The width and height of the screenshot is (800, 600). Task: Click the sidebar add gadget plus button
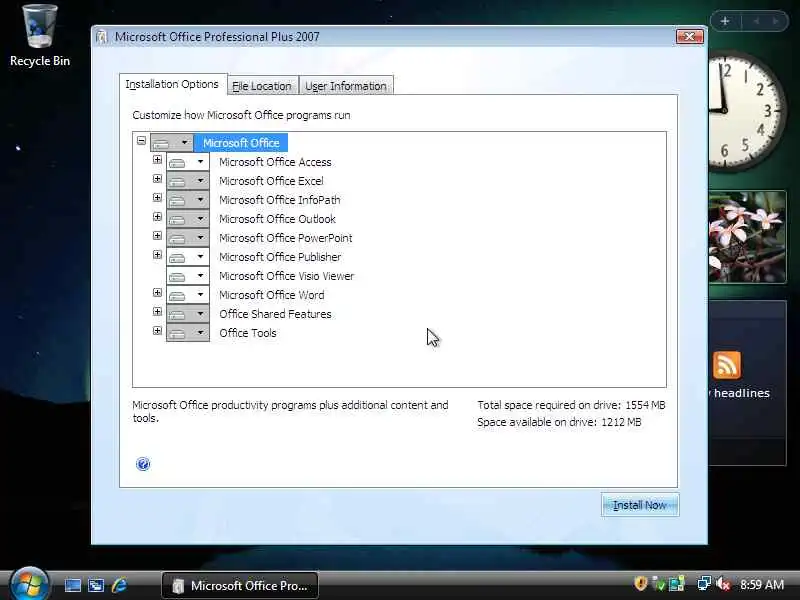725,21
